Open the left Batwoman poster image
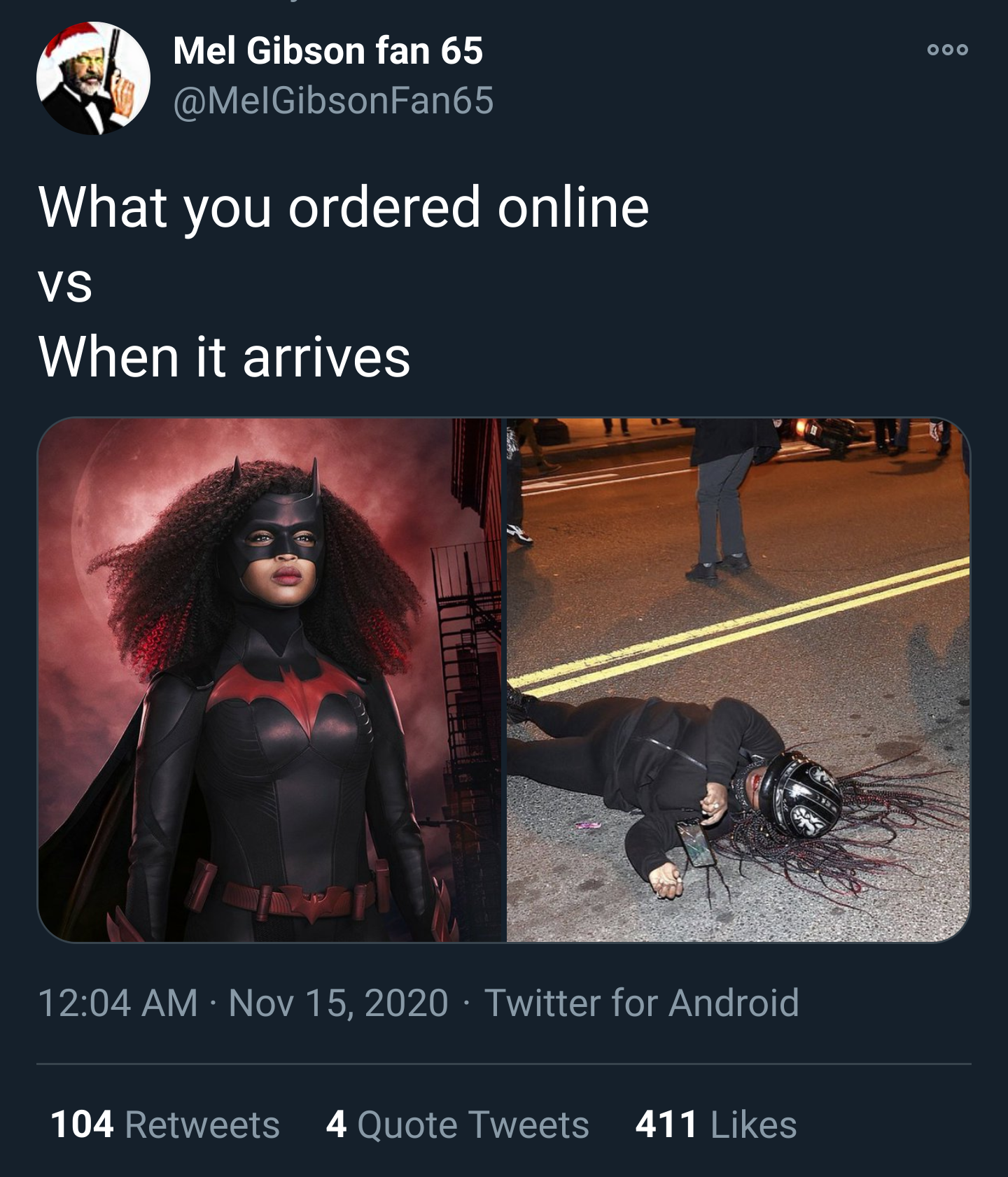This screenshot has width=1008, height=1177. 270,679
